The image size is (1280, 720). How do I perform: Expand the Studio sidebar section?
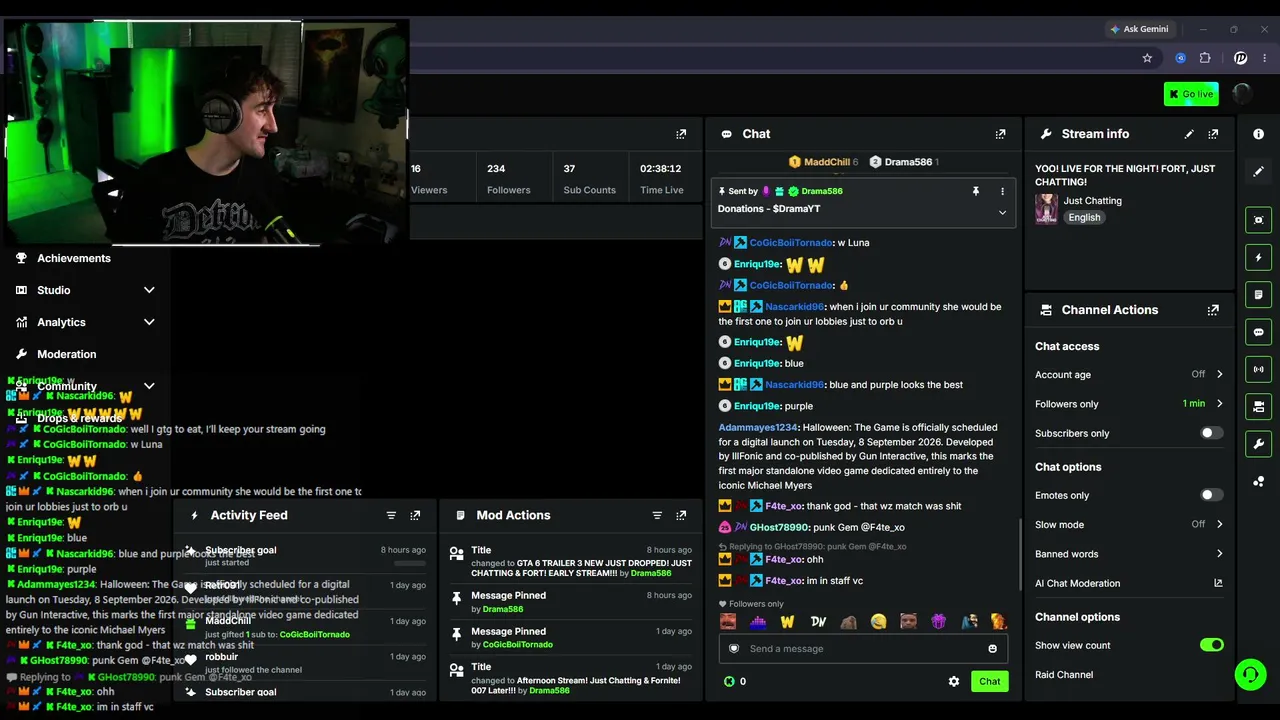[149, 290]
